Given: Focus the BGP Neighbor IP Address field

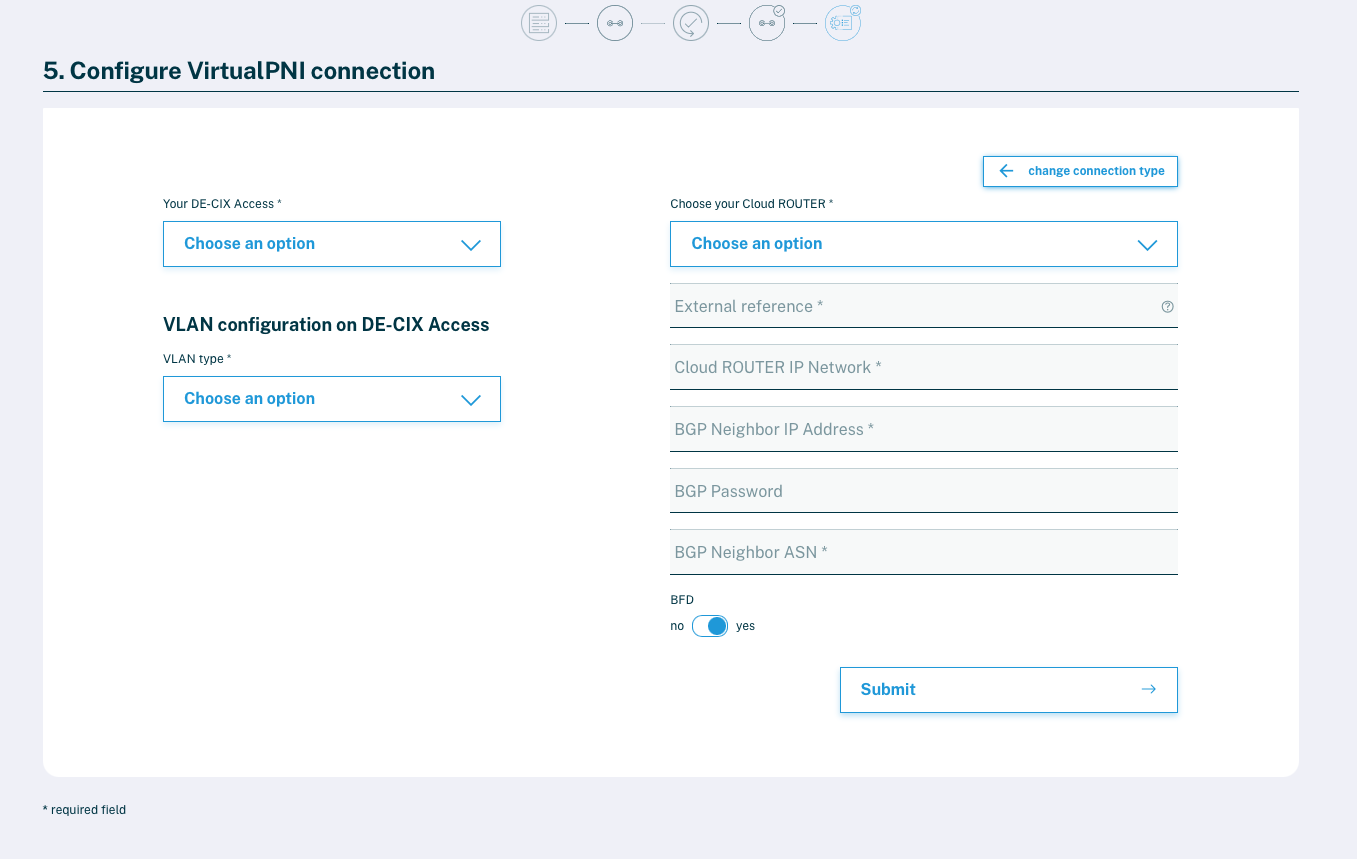Looking at the screenshot, I should coord(924,429).
